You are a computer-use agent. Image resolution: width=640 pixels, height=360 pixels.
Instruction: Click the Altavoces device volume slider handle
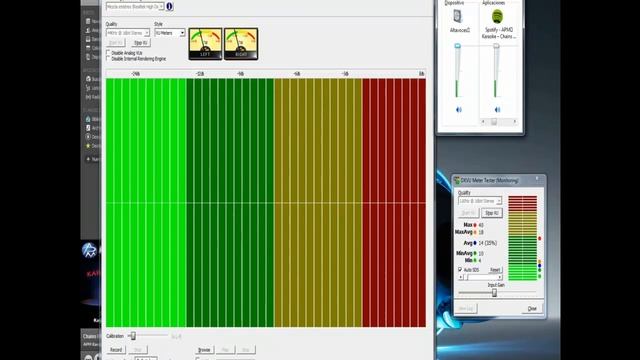tap(458, 46)
